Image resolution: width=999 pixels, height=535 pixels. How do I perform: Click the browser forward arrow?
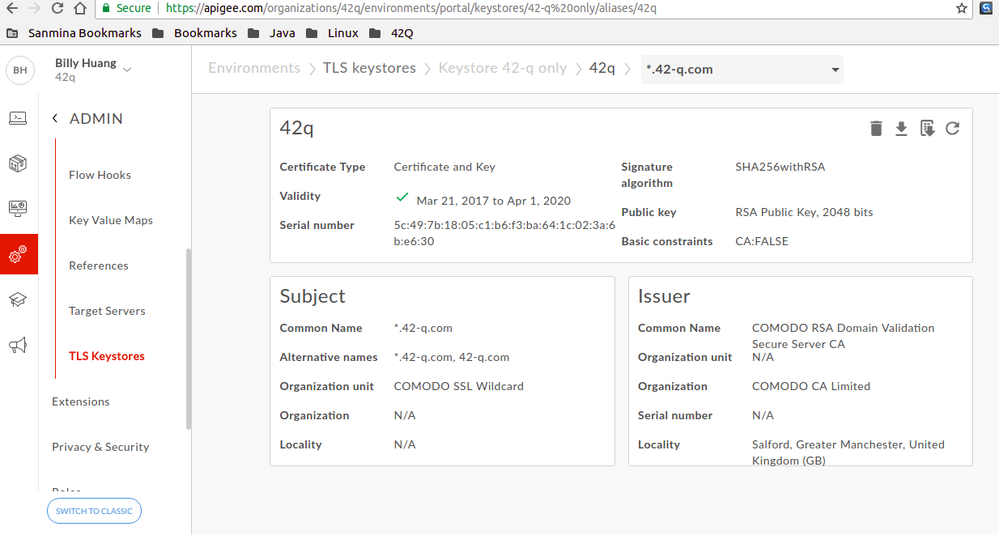click(x=35, y=8)
